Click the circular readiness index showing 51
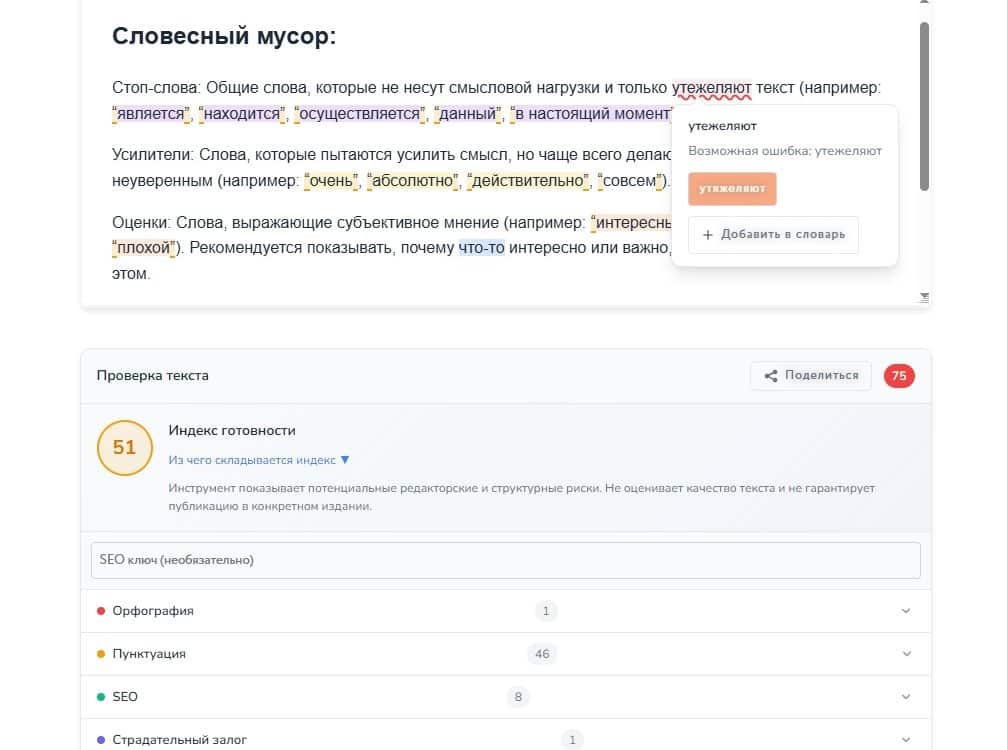The height and width of the screenshot is (750, 1007). pyautogui.click(x=124, y=448)
